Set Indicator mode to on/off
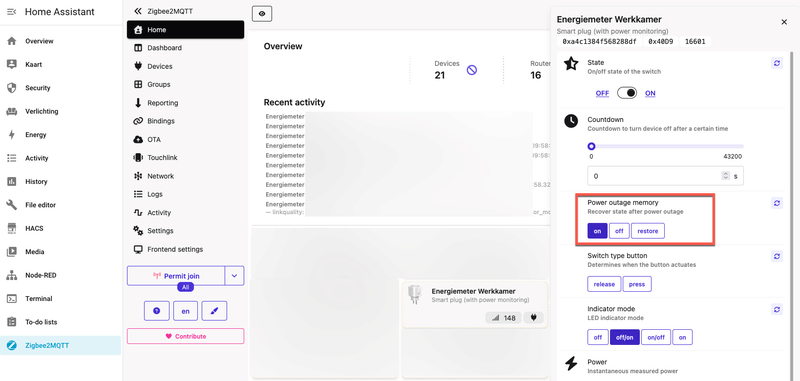The image size is (800, 381). [656, 337]
